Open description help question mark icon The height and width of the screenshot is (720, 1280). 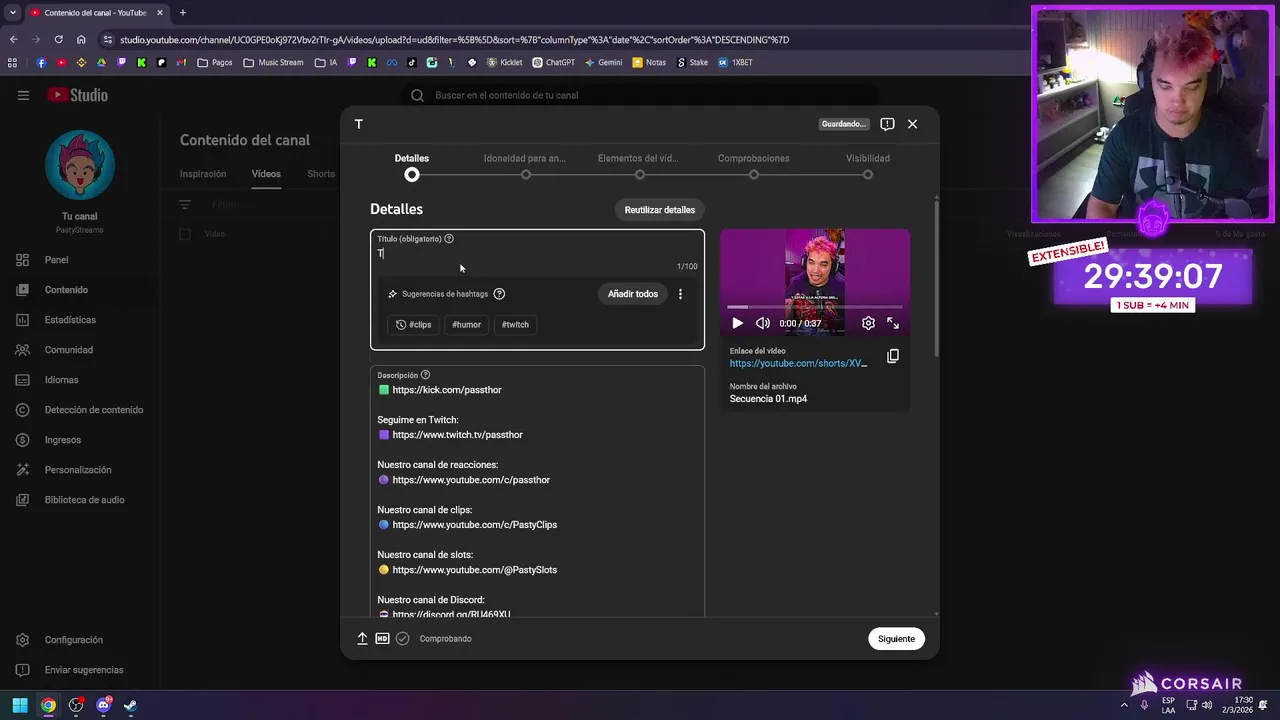click(x=425, y=375)
